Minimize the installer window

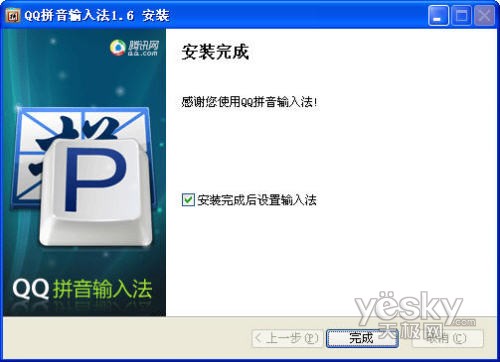(x=438, y=15)
